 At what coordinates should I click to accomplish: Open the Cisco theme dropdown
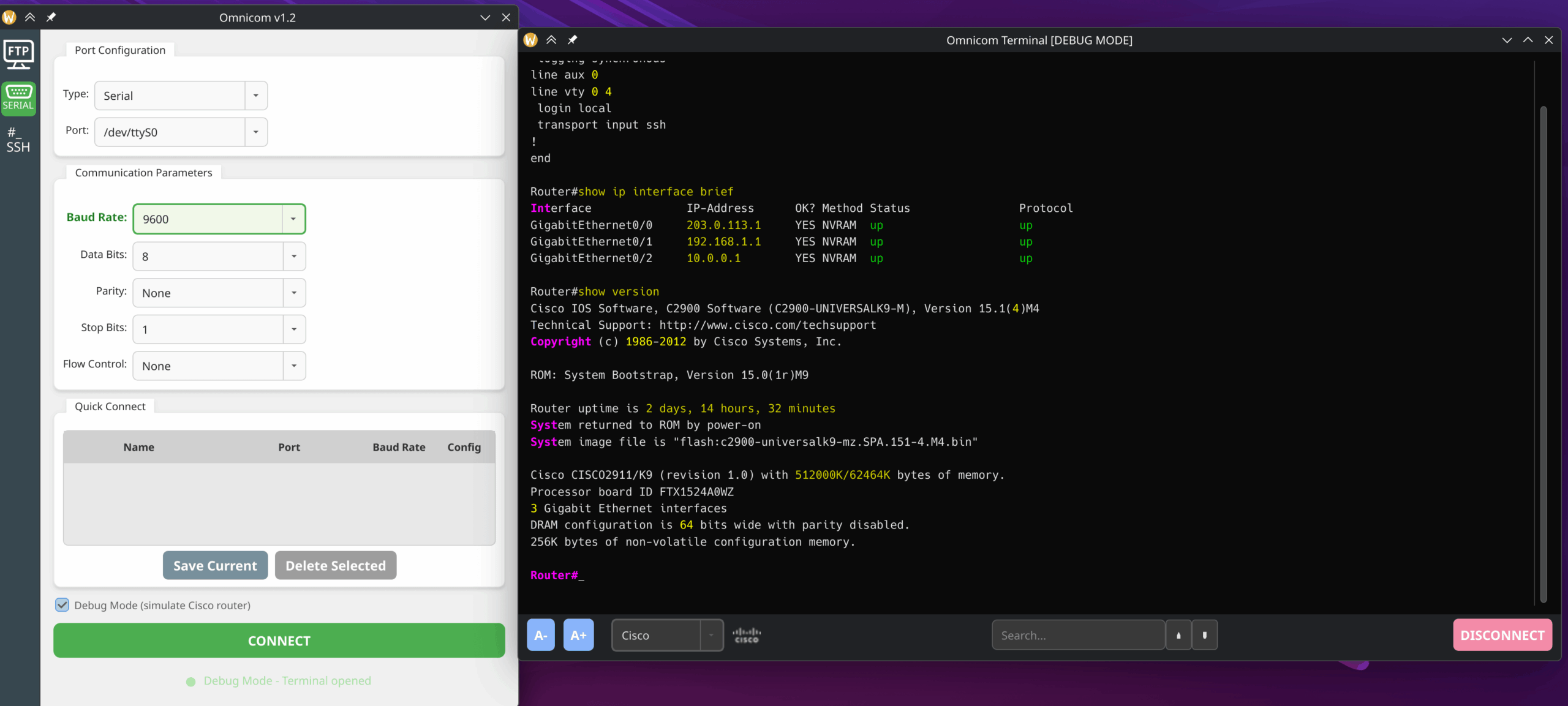pyautogui.click(x=711, y=635)
